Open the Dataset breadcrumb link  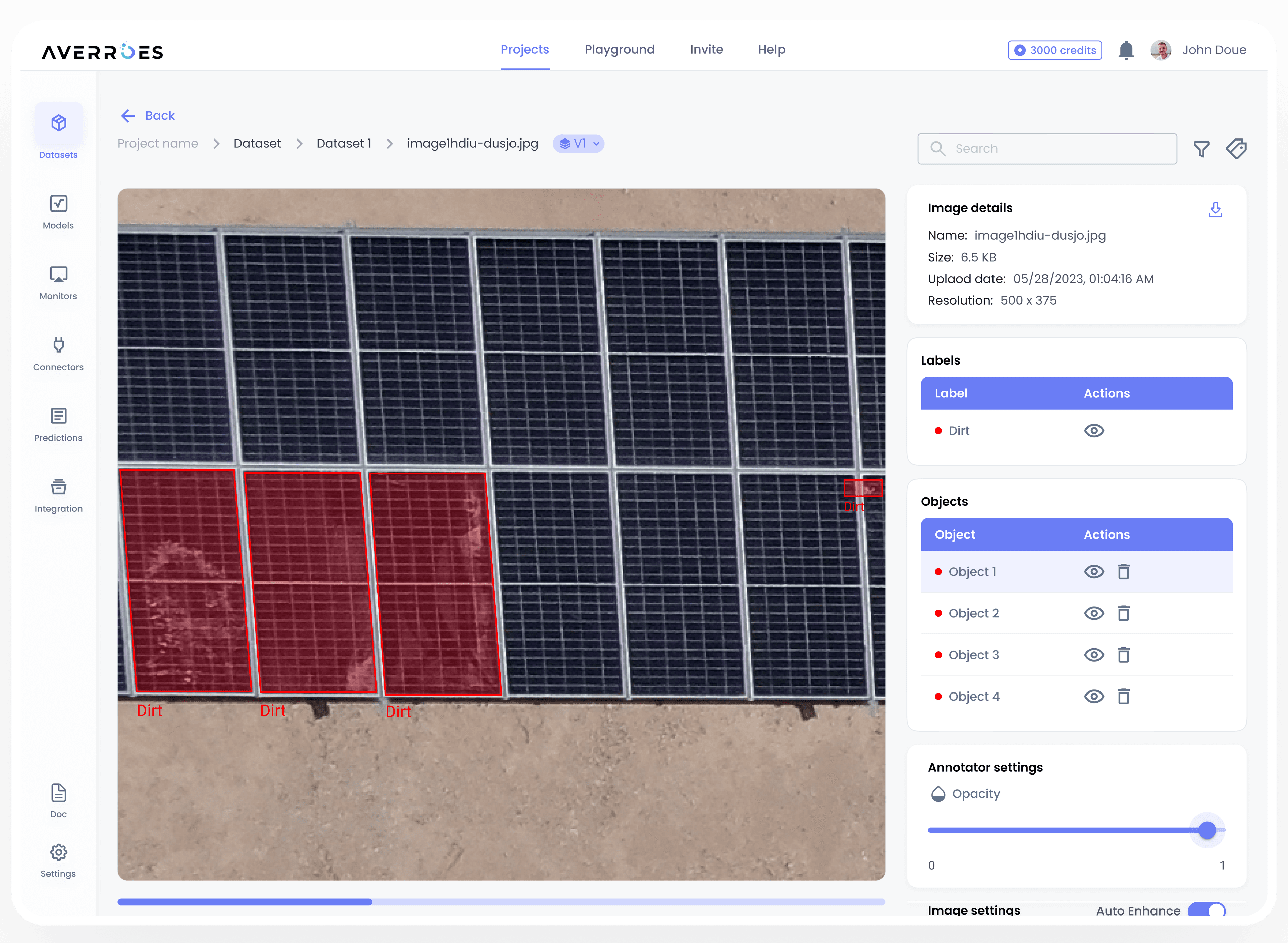point(257,143)
